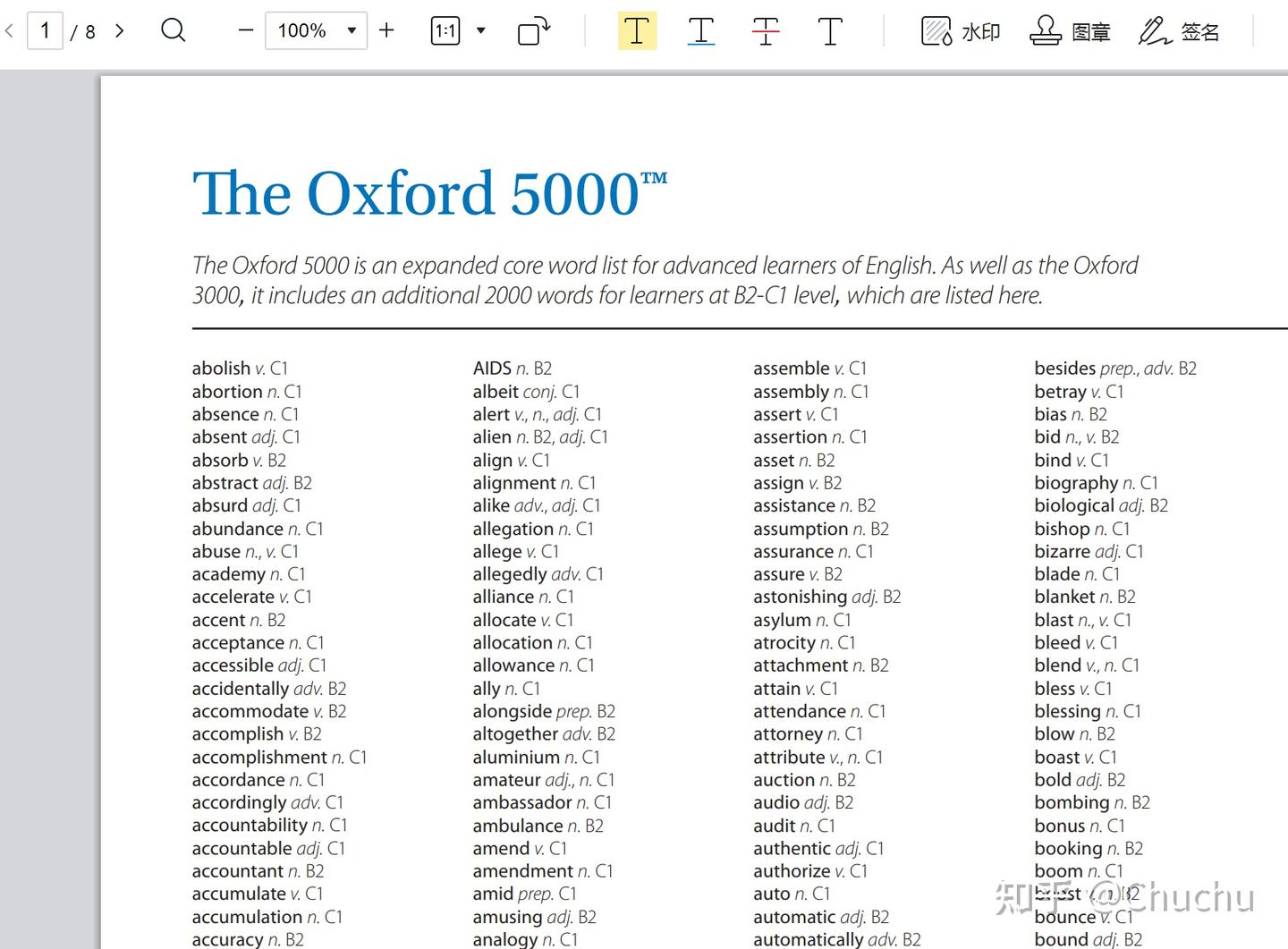Click the word "absurd"
The width and height of the screenshot is (1288, 949).
point(219,506)
